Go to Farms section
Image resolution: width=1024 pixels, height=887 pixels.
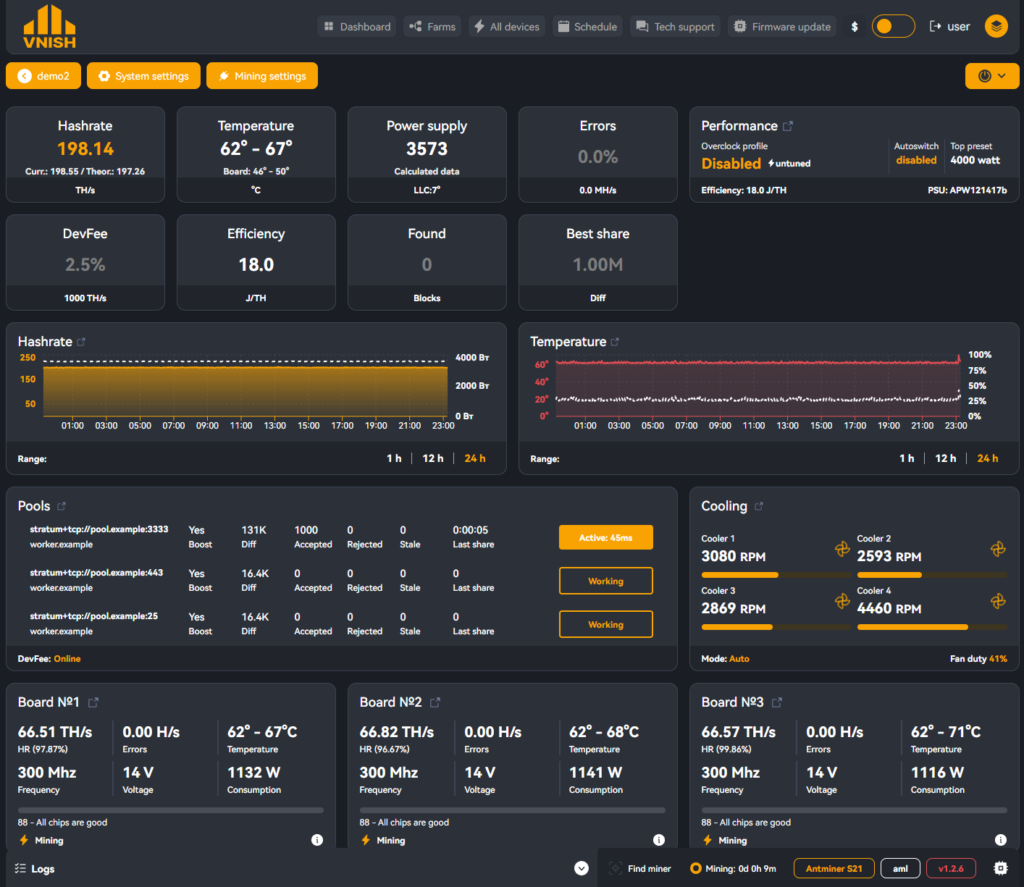tap(432, 27)
